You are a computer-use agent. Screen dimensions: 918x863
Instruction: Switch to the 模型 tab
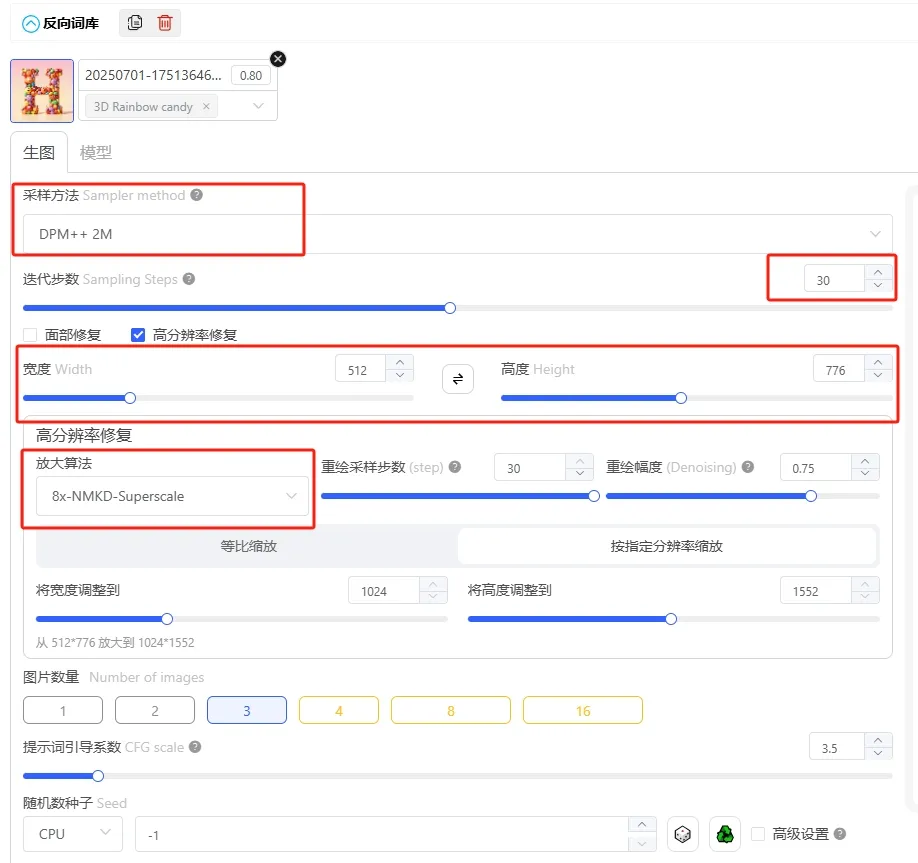(96, 152)
